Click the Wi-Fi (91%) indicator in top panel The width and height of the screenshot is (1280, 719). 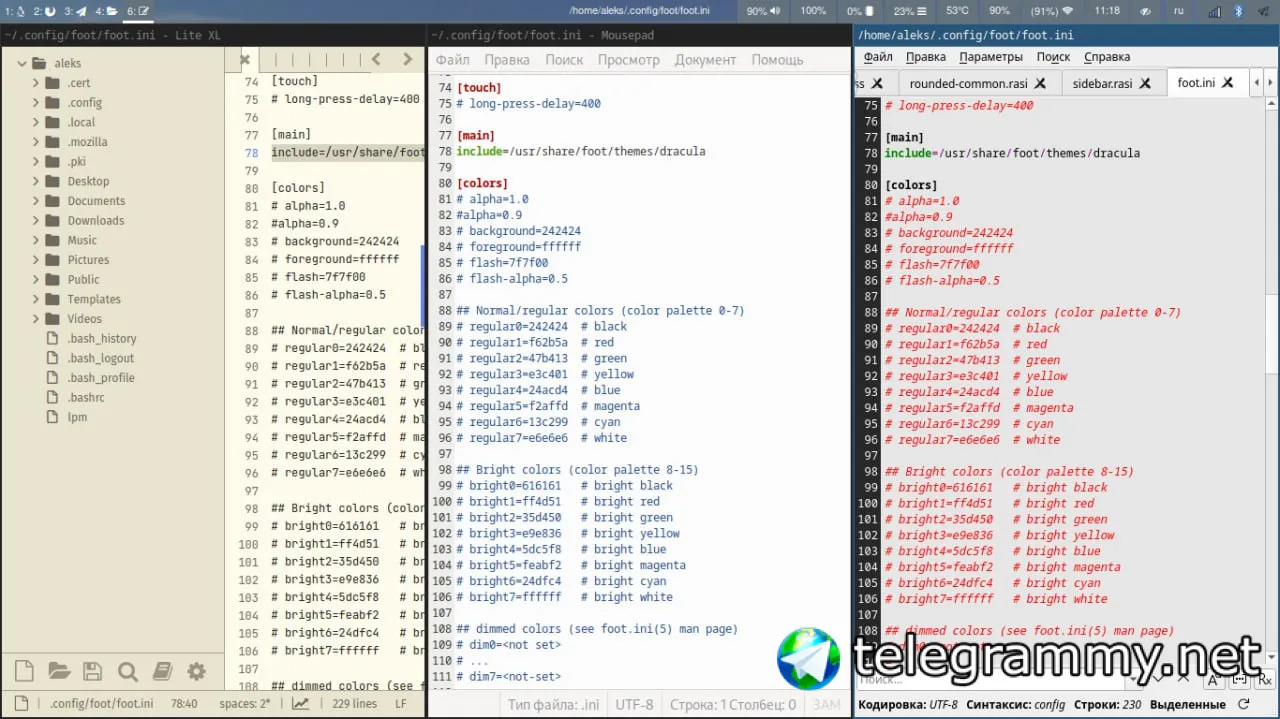[x=1052, y=11]
